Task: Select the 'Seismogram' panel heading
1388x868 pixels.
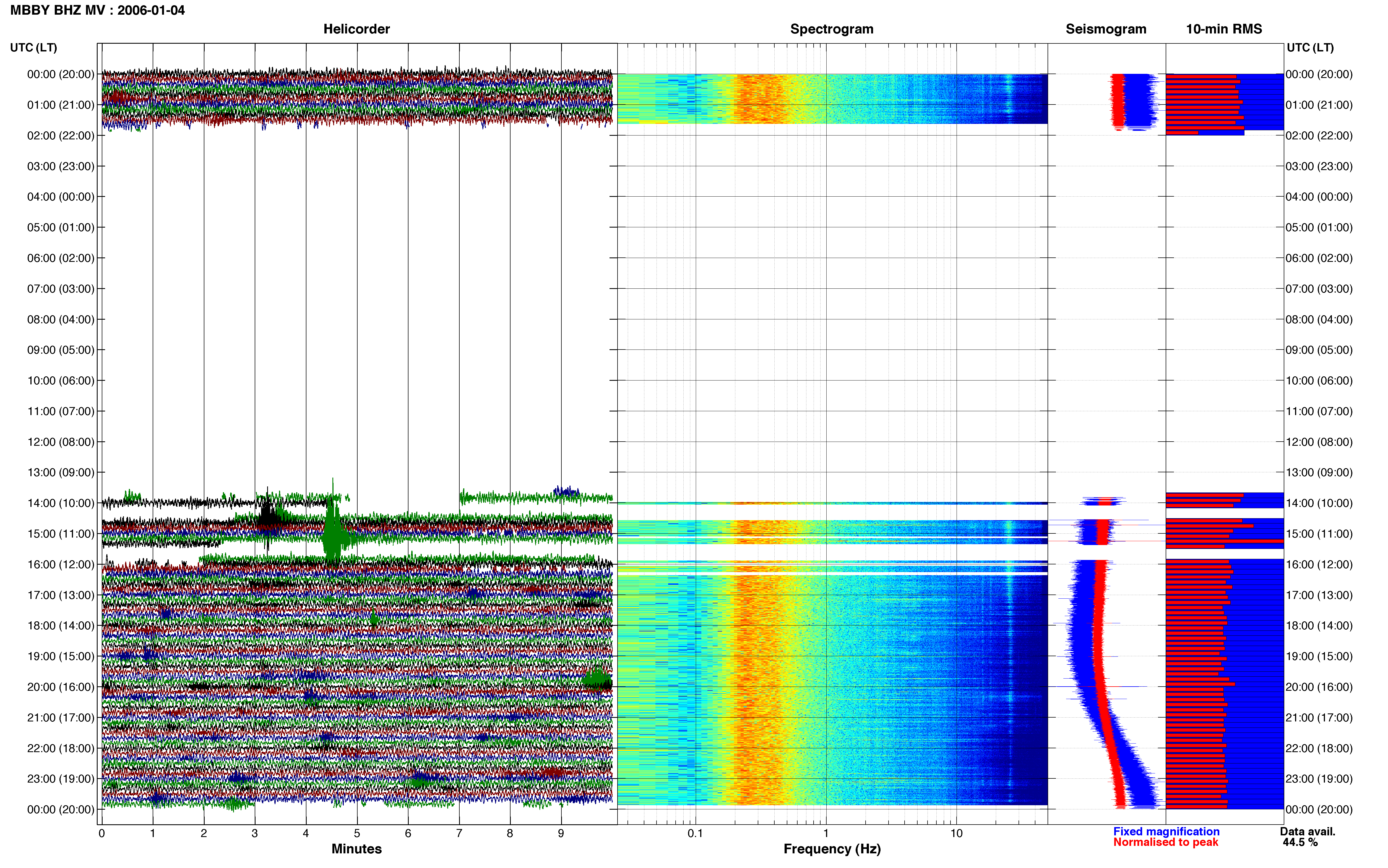Action: 1106,29
